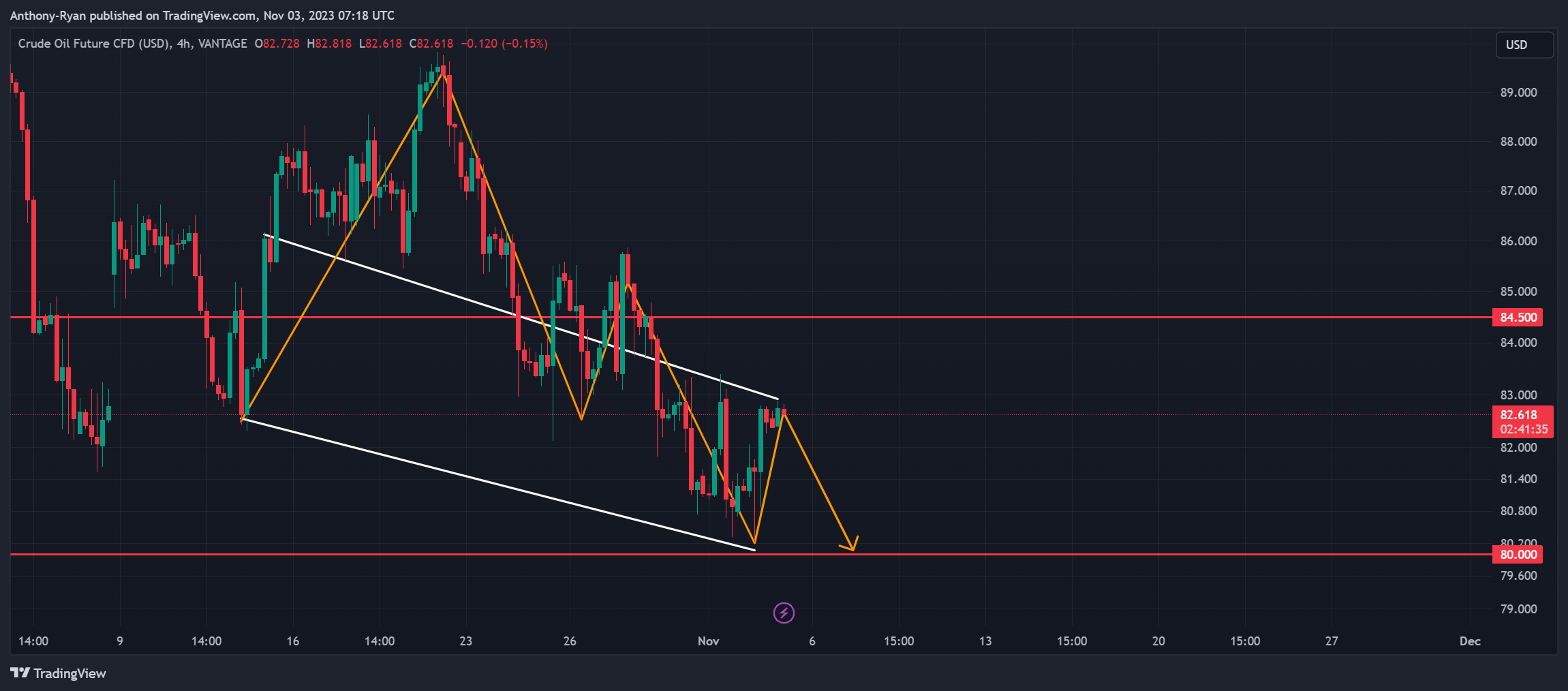Click the 79.000 price axis label
The height and width of the screenshot is (691, 1568).
point(1518,609)
